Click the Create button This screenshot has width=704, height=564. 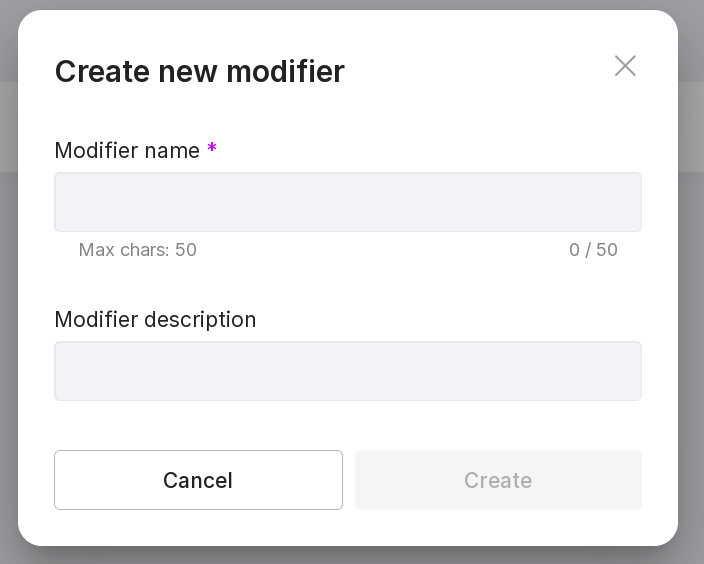[498, 480]
